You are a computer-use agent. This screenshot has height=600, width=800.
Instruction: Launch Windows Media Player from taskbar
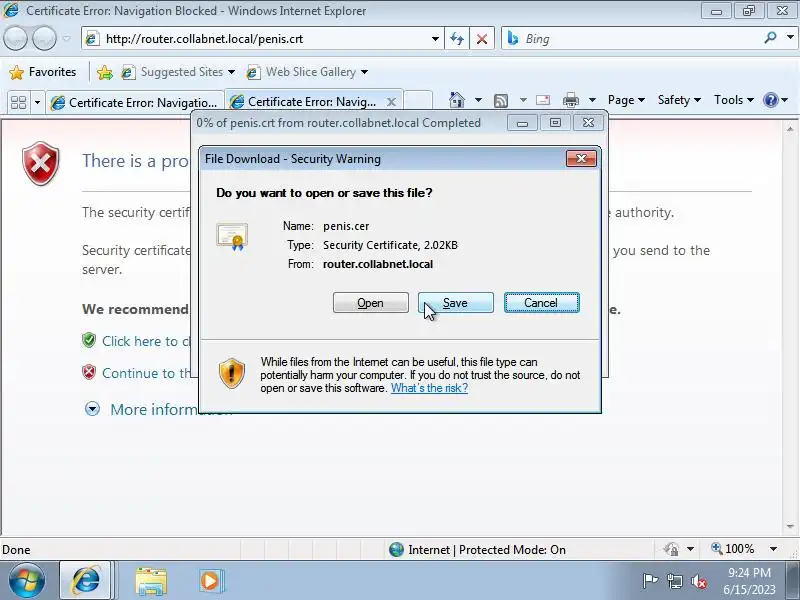point(210,581)
